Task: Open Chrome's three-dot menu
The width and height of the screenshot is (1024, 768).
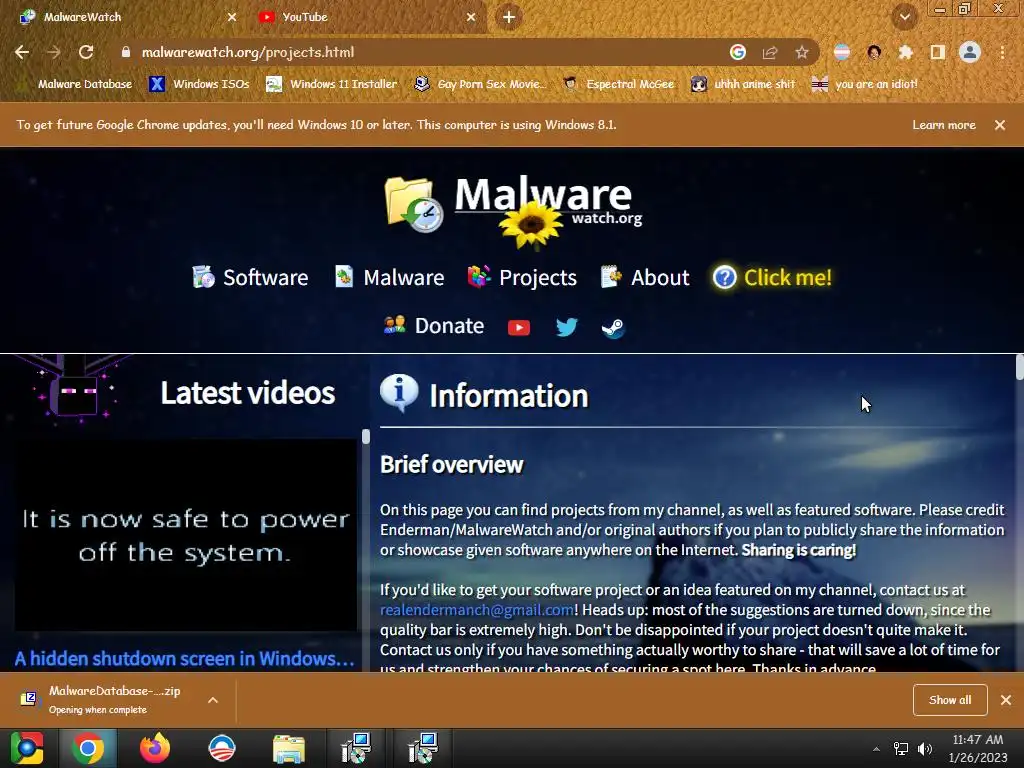Action: tap(1002, 52)
